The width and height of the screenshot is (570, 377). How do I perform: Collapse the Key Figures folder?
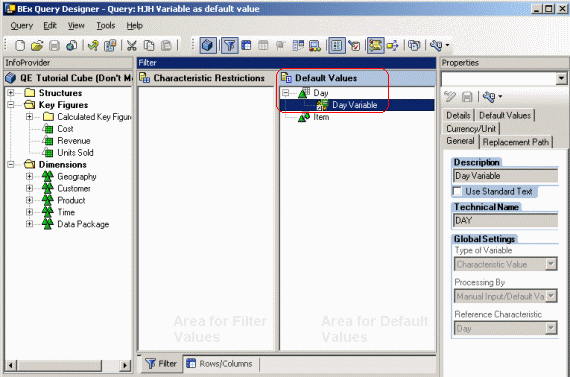11,105
